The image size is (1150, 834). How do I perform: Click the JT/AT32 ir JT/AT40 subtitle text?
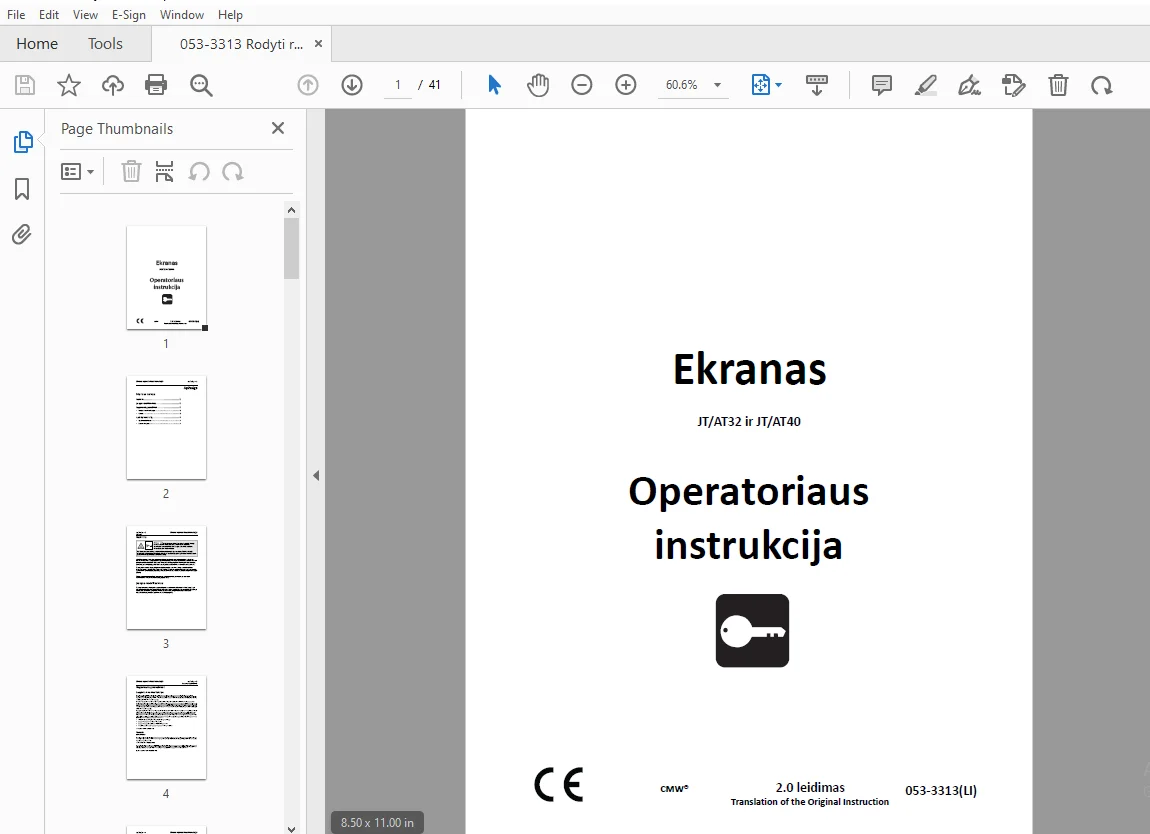click(x=749, y=422)
